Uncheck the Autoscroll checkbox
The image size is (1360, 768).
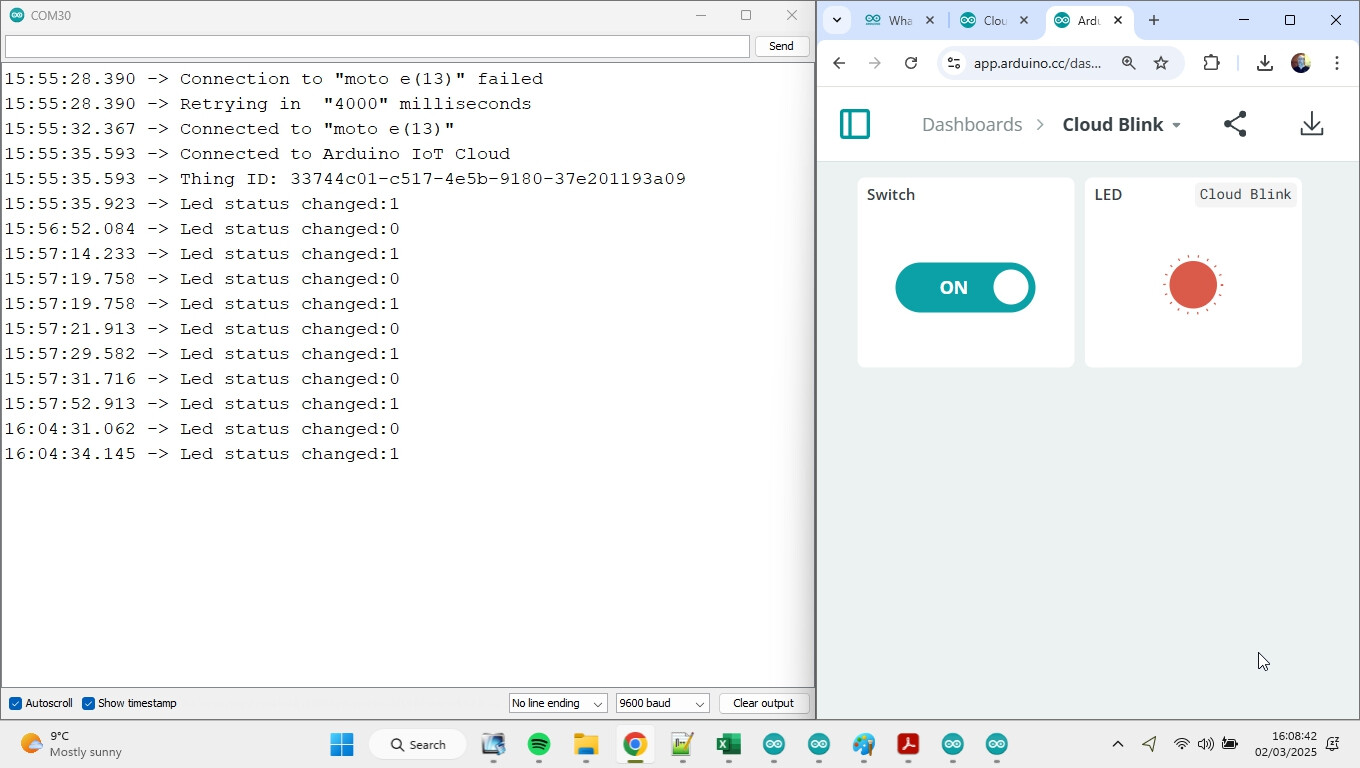pyautogui.click(x=14, y=703)
